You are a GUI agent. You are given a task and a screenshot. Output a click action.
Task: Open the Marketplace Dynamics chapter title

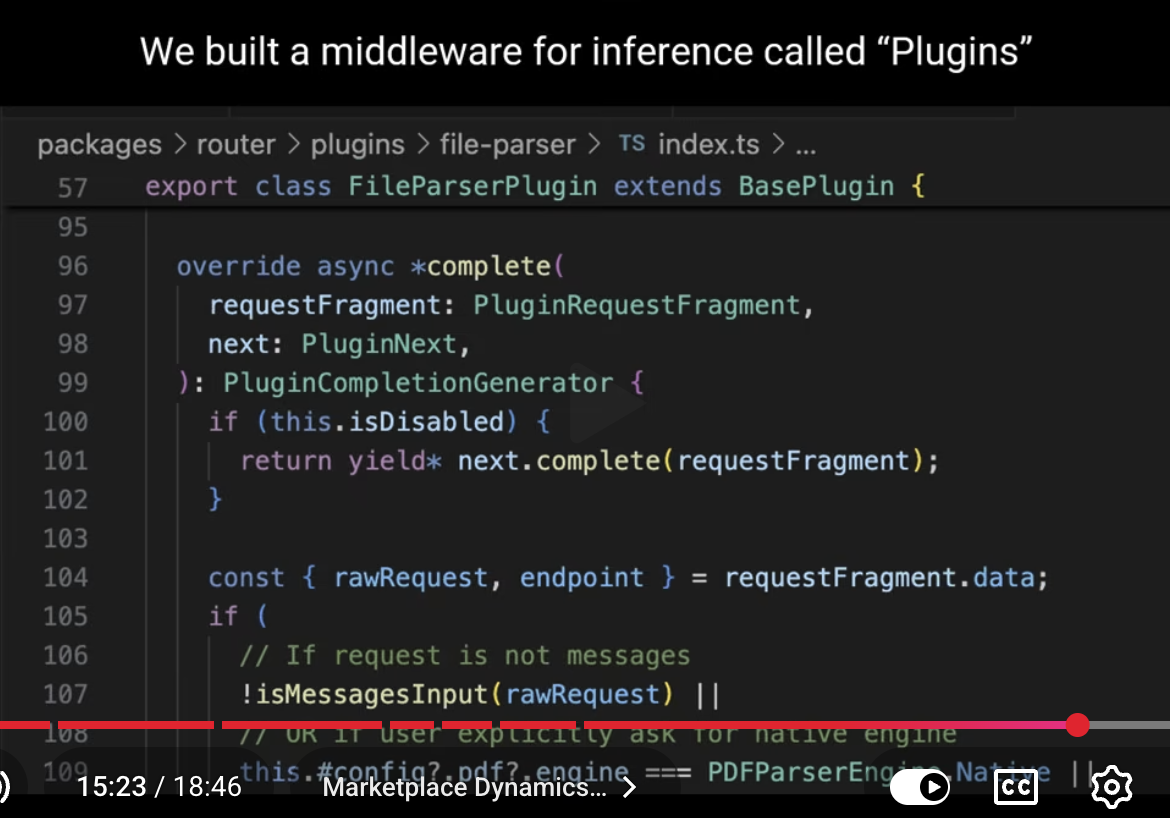pyautogui.click(x=464, y=787)
